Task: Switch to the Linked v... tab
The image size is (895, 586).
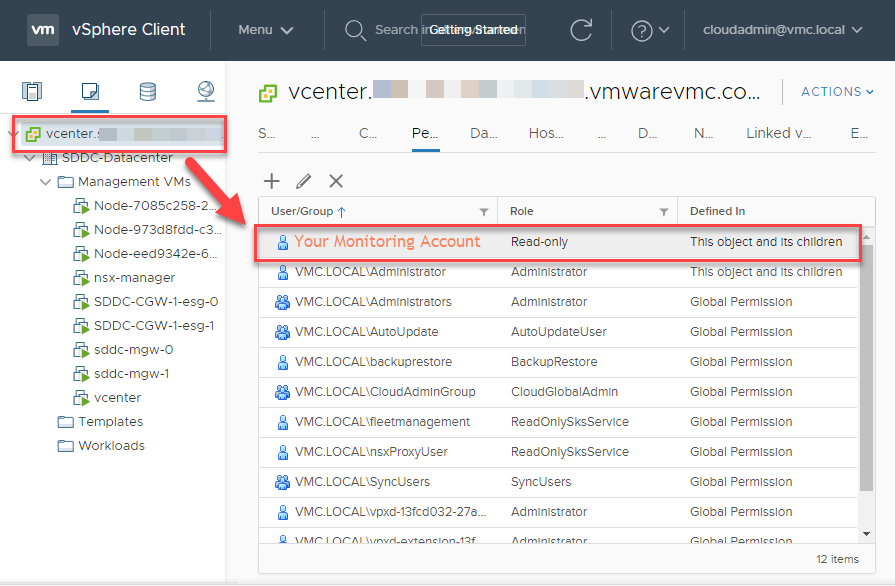Action: [779, 134]
